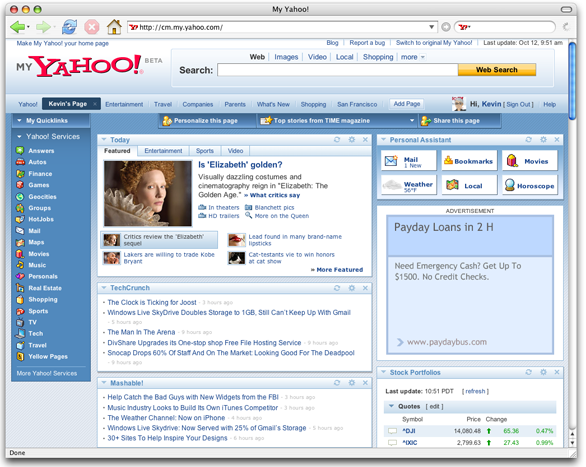
Task: Open the Travel page tab
Action: [x=163, y=104]
